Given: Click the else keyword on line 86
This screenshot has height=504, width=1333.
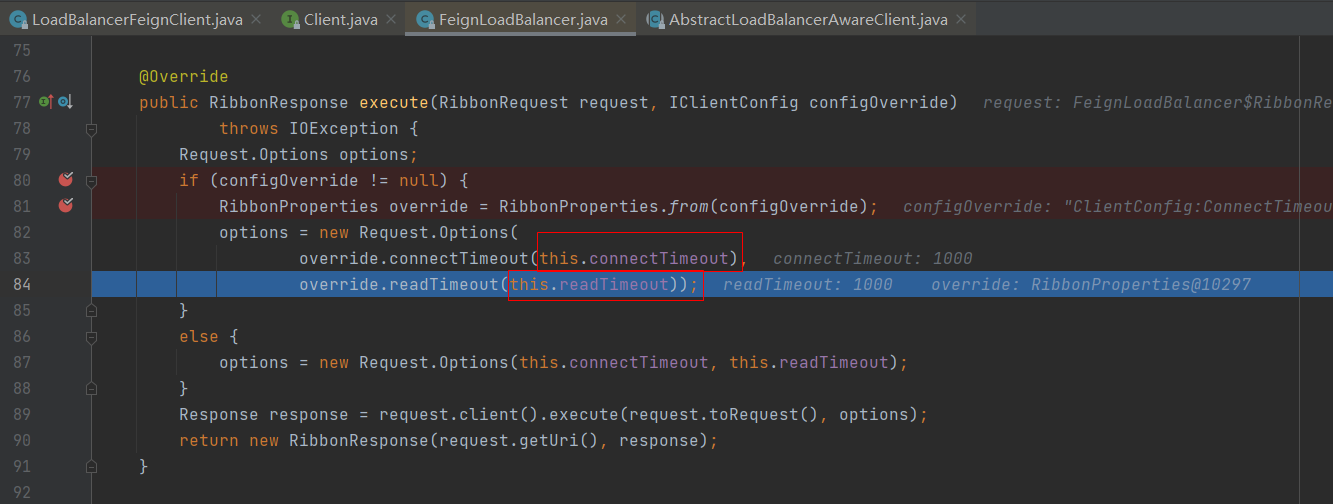Looking at the screenshot, I should coord(199,336).
